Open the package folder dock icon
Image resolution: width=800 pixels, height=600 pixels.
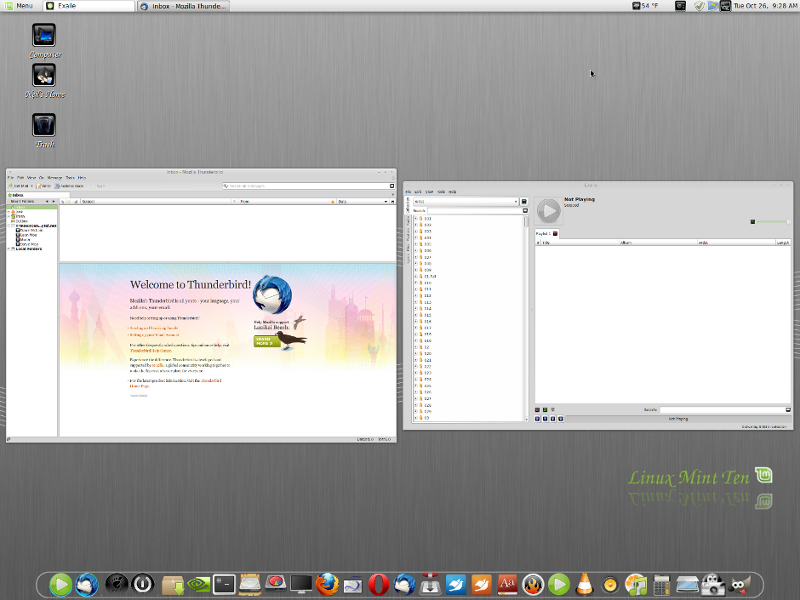tap(173, 584)
